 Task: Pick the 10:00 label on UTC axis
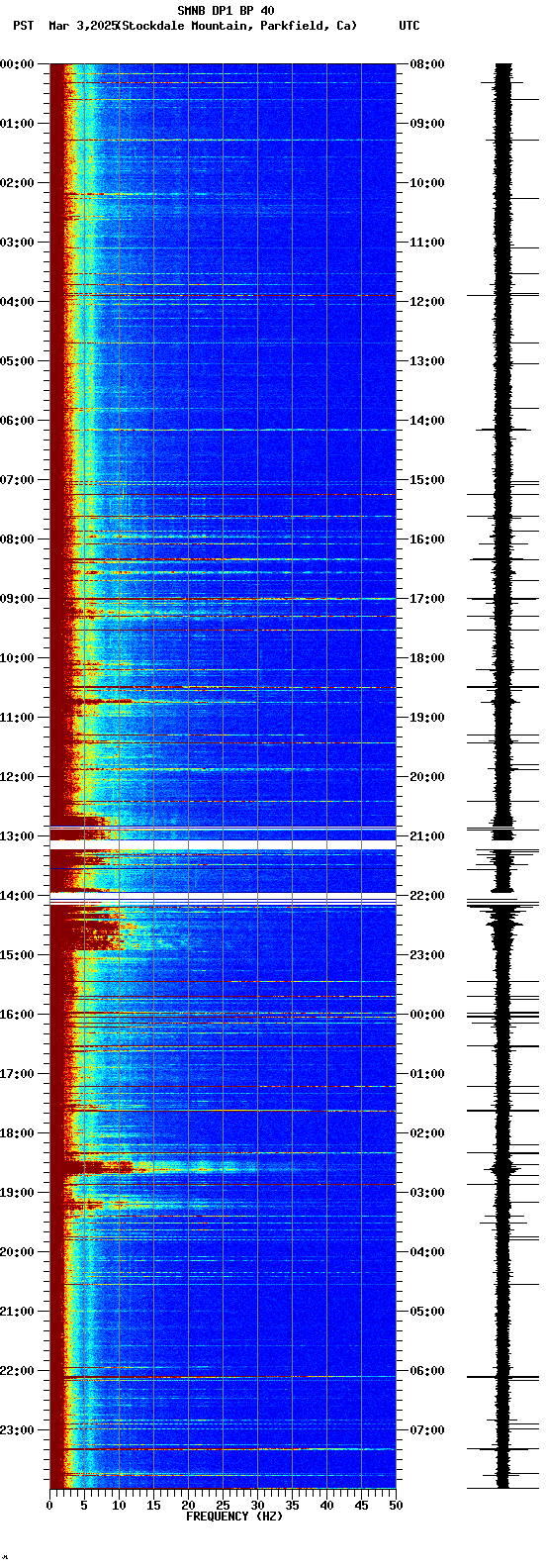pyautogui.click(x=426, y=183)
